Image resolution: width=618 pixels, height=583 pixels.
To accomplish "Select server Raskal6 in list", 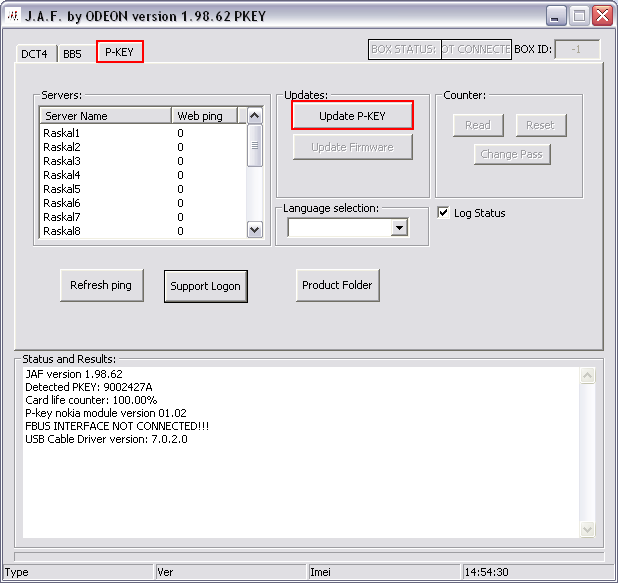I will pos(143,203).
